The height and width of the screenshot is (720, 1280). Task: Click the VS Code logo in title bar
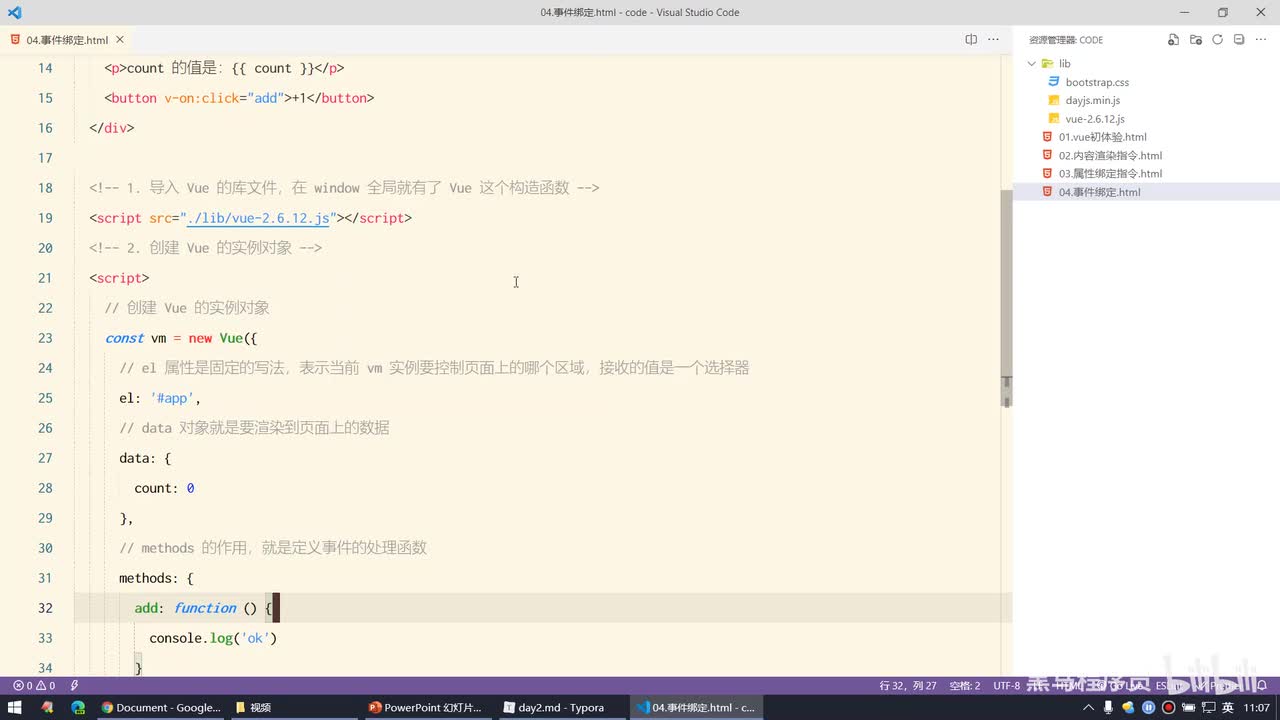pyautogui.click(x=14, y=12)
